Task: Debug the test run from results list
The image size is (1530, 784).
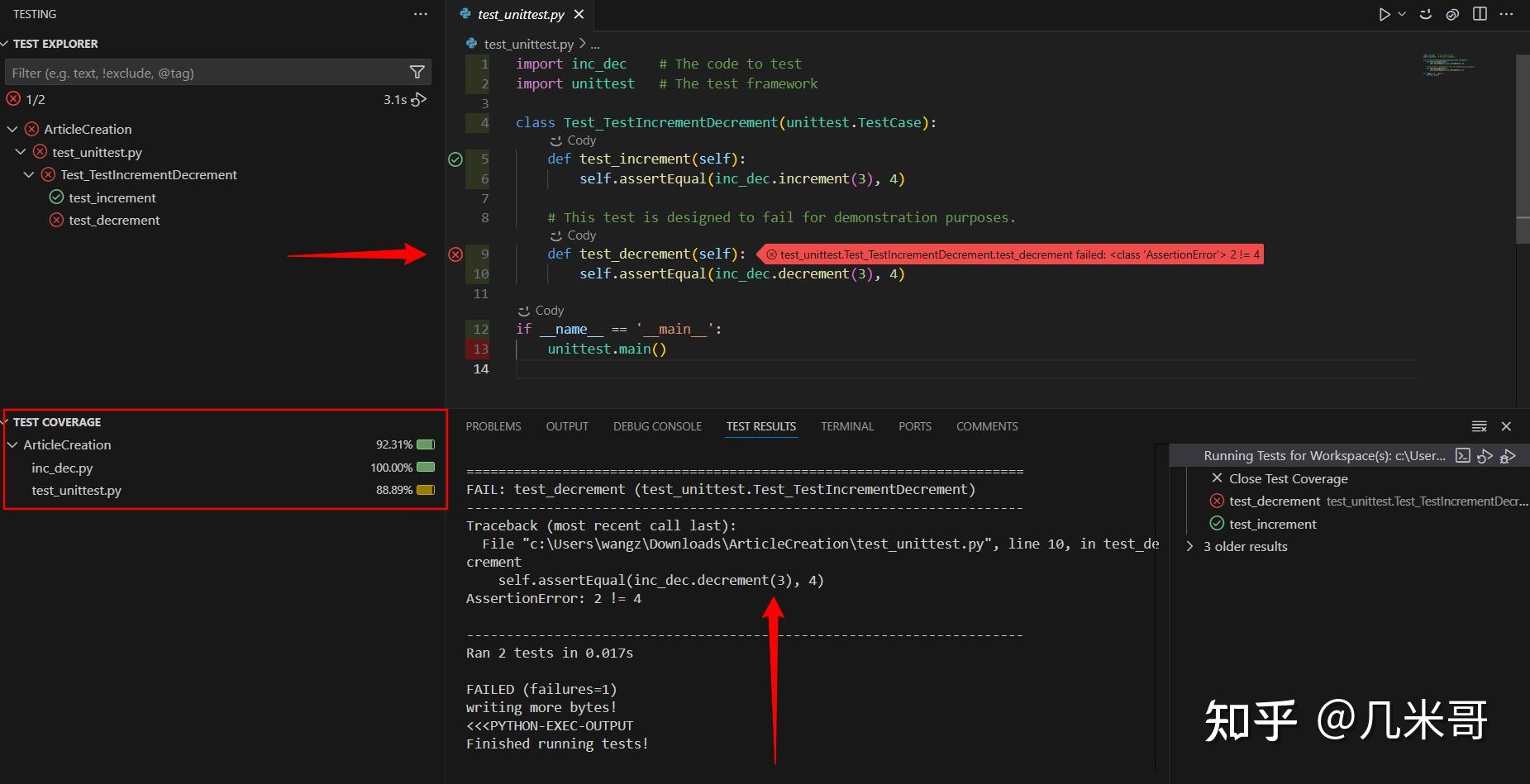Action: pyautogui.click(x=1509, y=455)
